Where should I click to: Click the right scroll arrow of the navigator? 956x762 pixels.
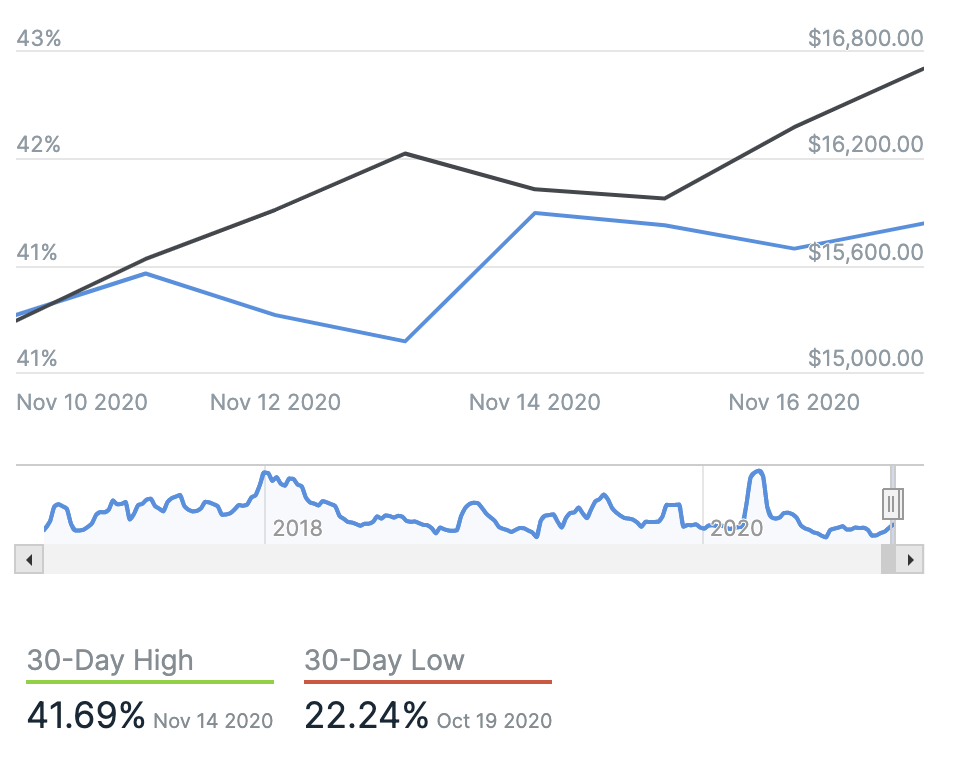910,560
